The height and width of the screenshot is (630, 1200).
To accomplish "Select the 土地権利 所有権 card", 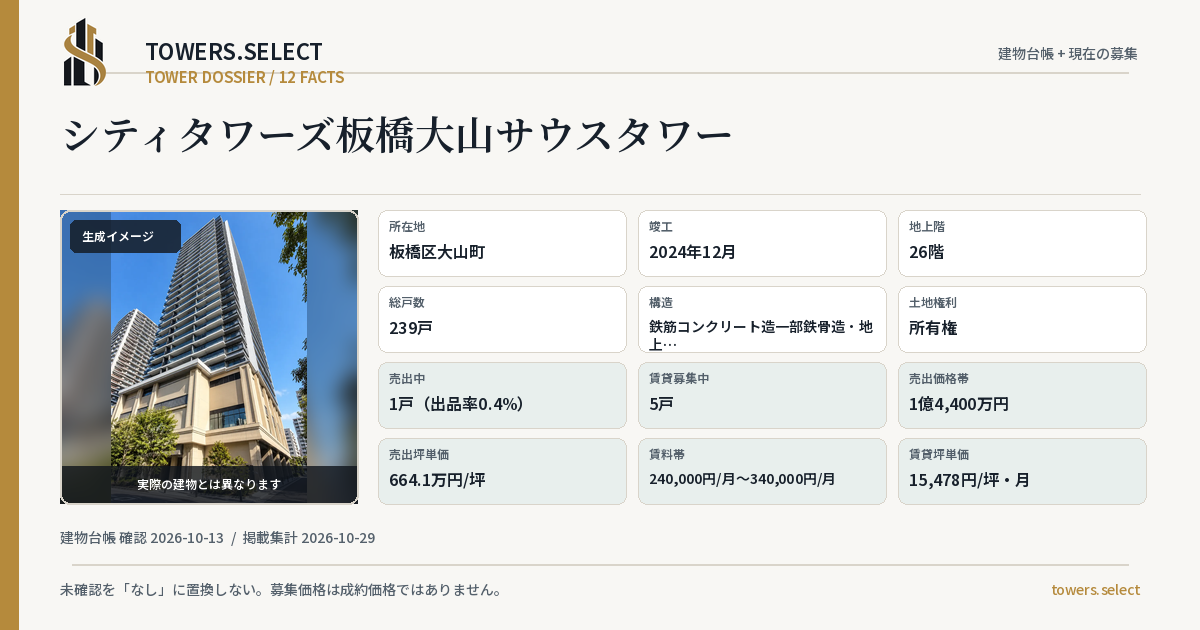I will 1022,319.
